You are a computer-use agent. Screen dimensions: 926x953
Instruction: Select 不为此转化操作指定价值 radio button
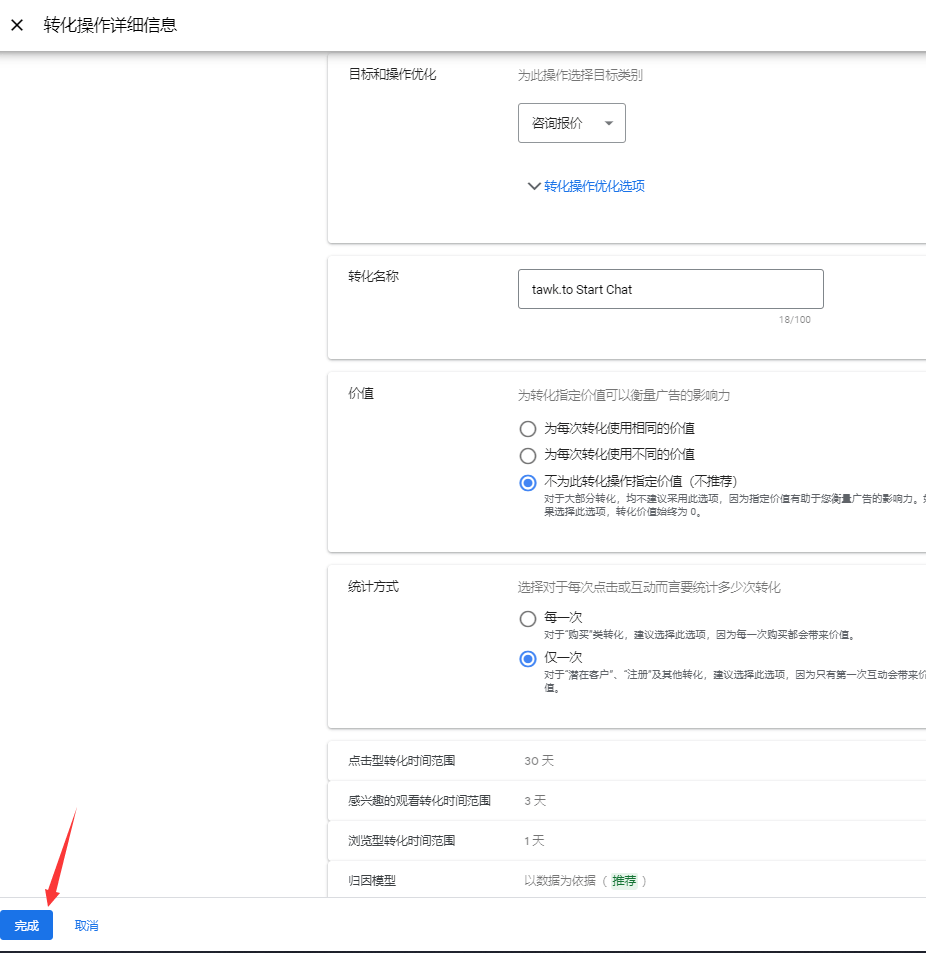click(x=528, y=482)
